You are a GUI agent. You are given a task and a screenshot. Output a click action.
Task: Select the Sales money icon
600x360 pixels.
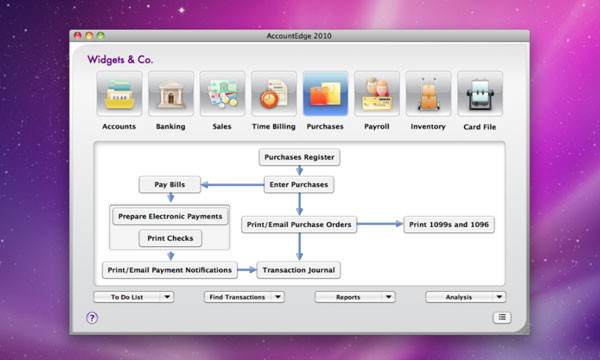click(222, 94)
